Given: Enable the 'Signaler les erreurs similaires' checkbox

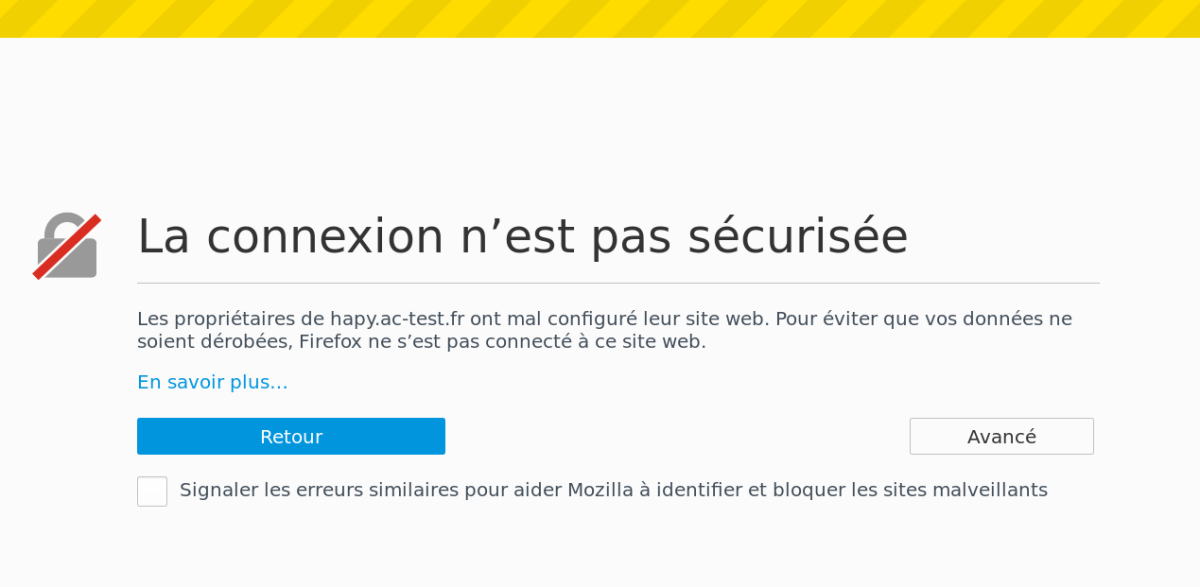Looking at the screenshot, I should click(152, 491).
